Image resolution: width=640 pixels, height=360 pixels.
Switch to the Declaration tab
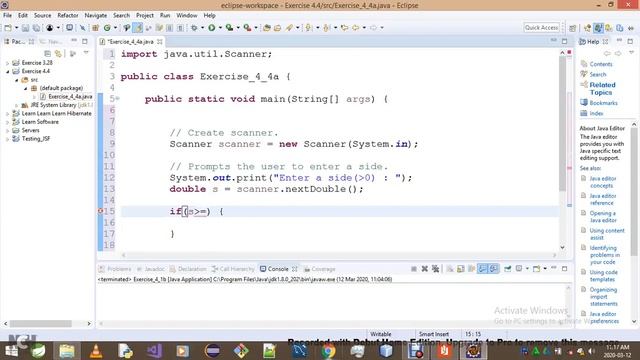[188, 269]
